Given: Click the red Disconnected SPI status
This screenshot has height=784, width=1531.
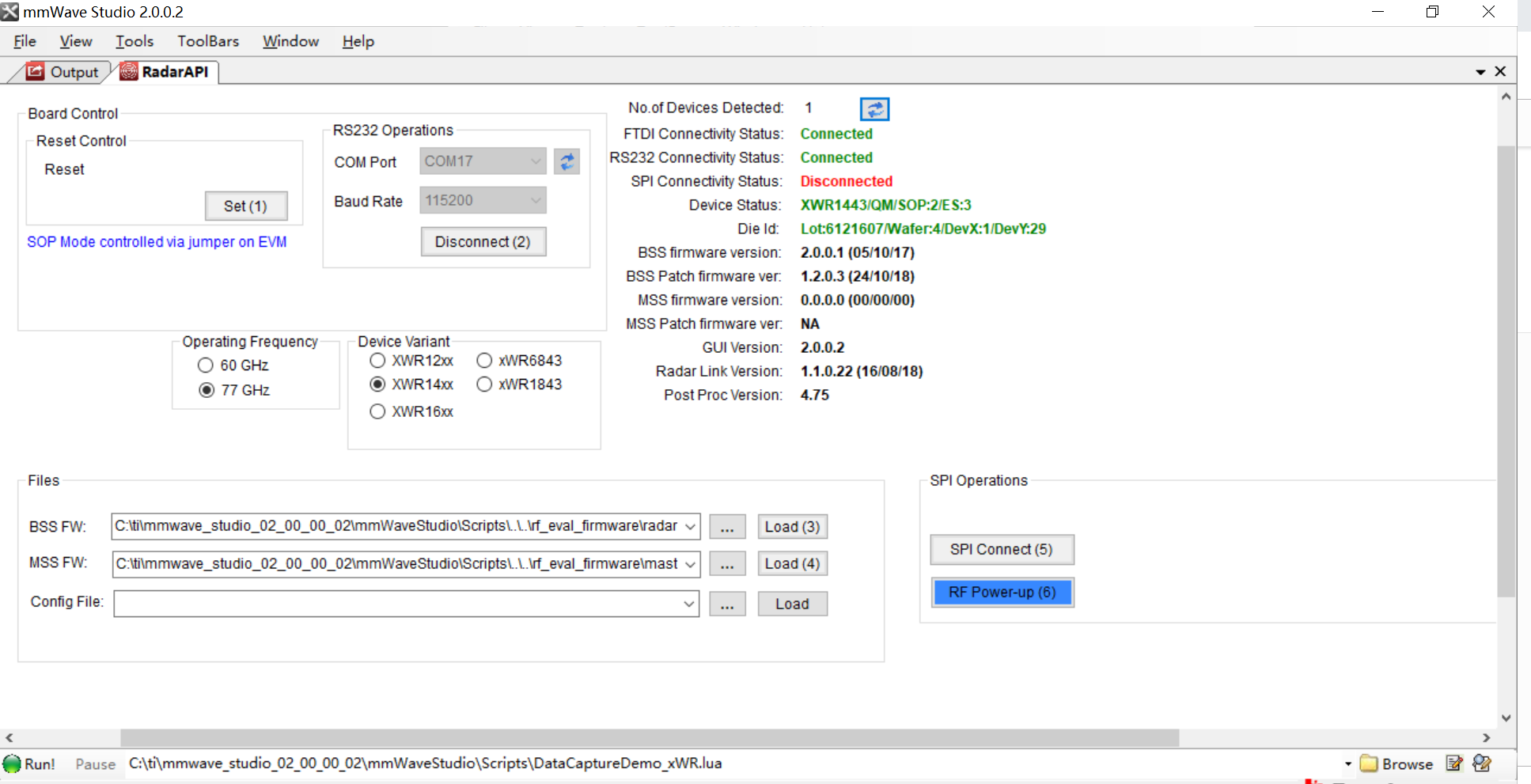Looking at the screenshot, I should point(846,181).
